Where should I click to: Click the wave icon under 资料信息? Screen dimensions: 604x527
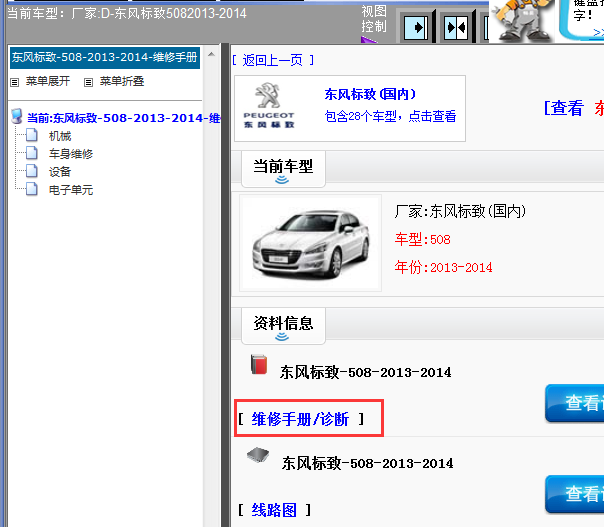282,337
